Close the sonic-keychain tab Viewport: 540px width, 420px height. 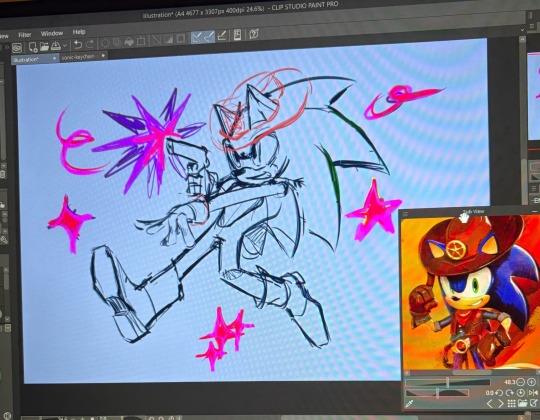pyautogui.click(x=103, y=56)
